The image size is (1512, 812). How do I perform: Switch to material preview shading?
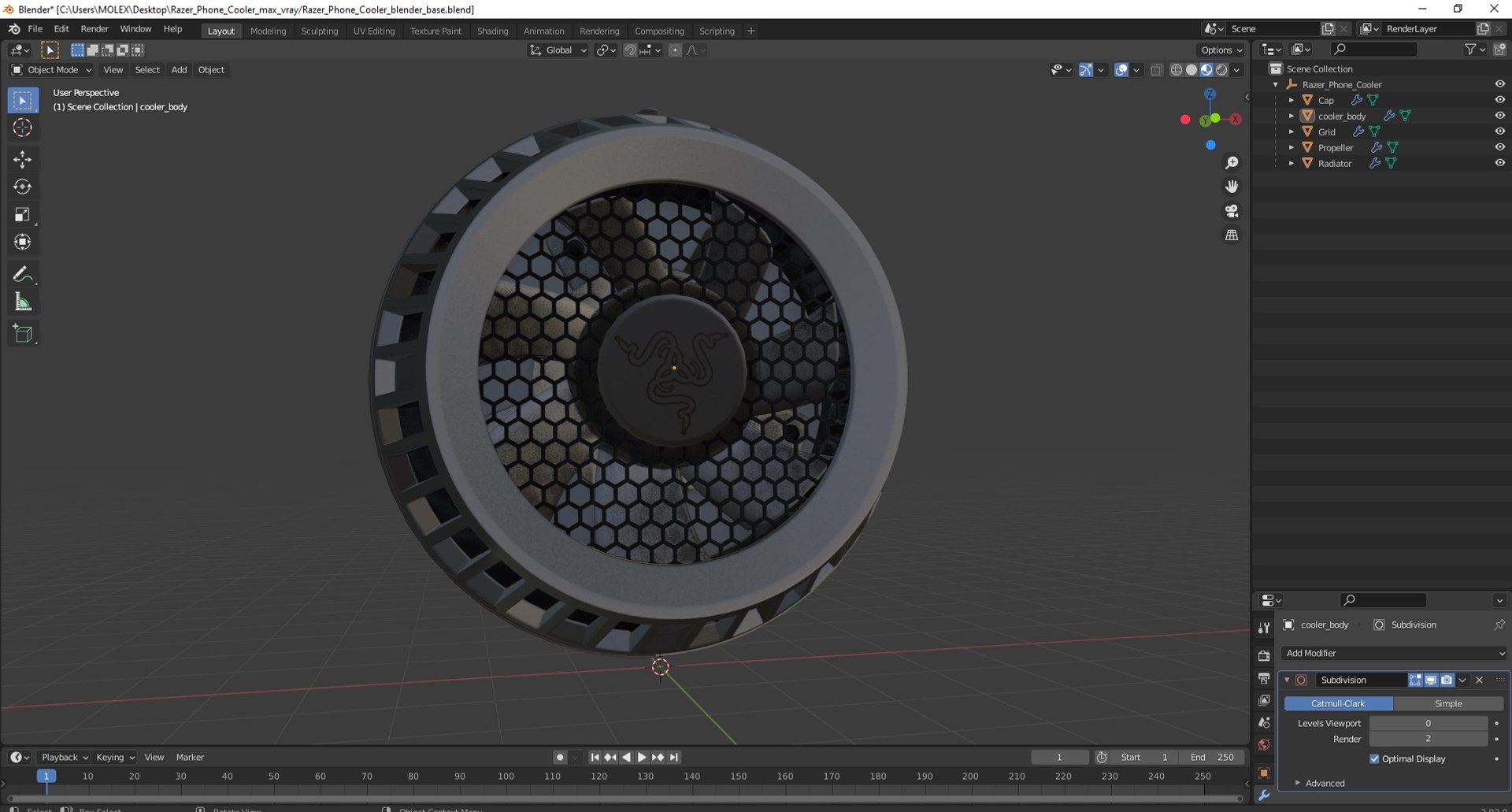1206,70
